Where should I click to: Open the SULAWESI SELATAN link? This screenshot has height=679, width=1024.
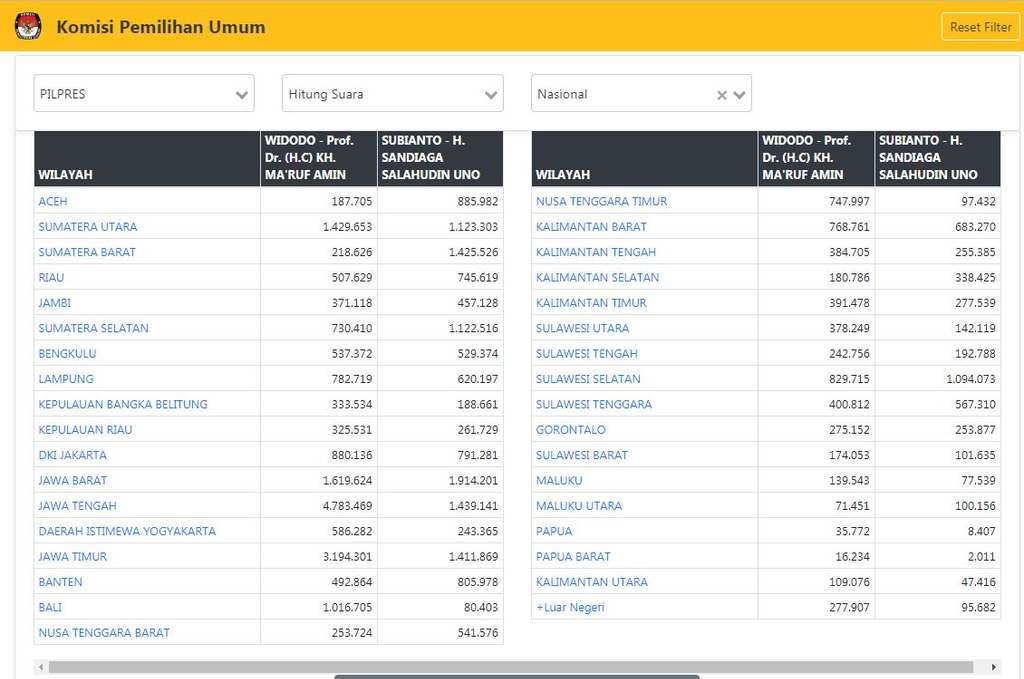[588, 379]
